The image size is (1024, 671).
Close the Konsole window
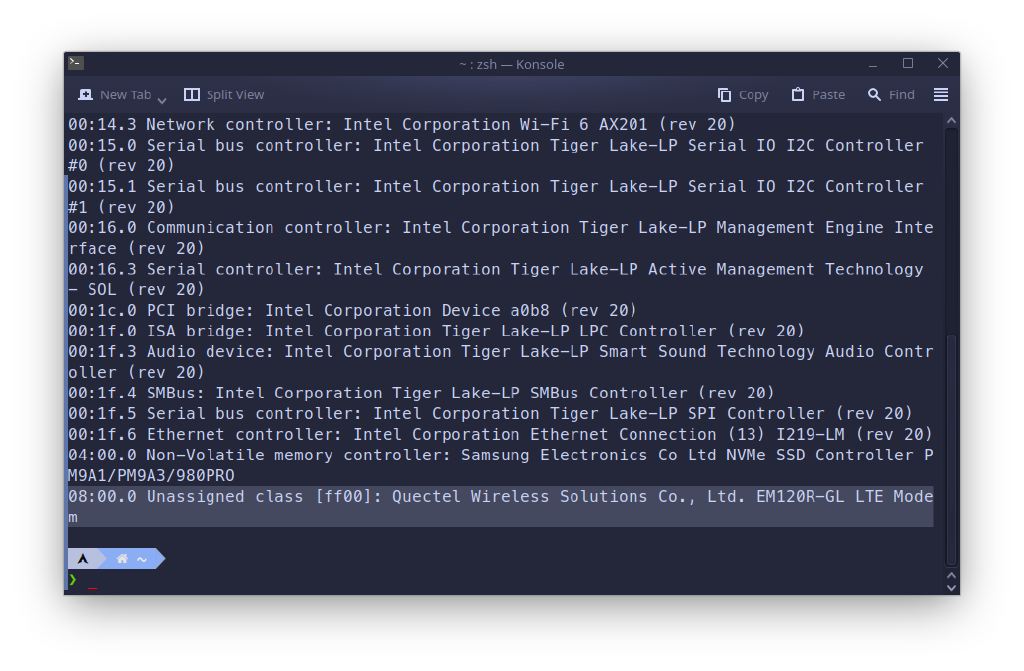942,63
